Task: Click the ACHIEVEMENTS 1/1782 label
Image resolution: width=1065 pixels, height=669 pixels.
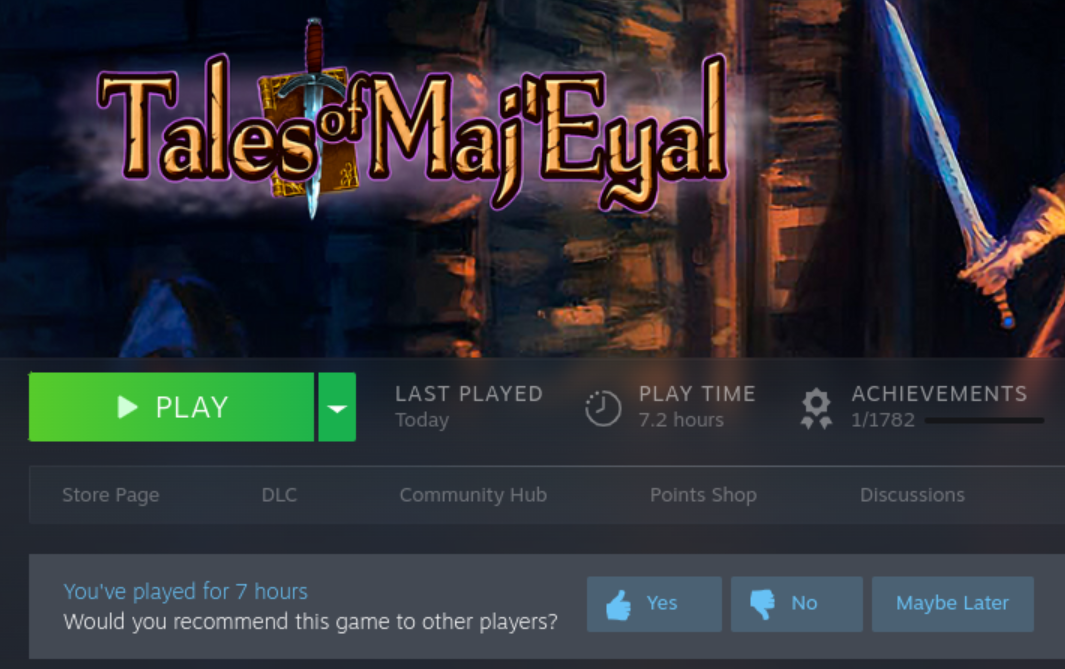Action: 939,406
